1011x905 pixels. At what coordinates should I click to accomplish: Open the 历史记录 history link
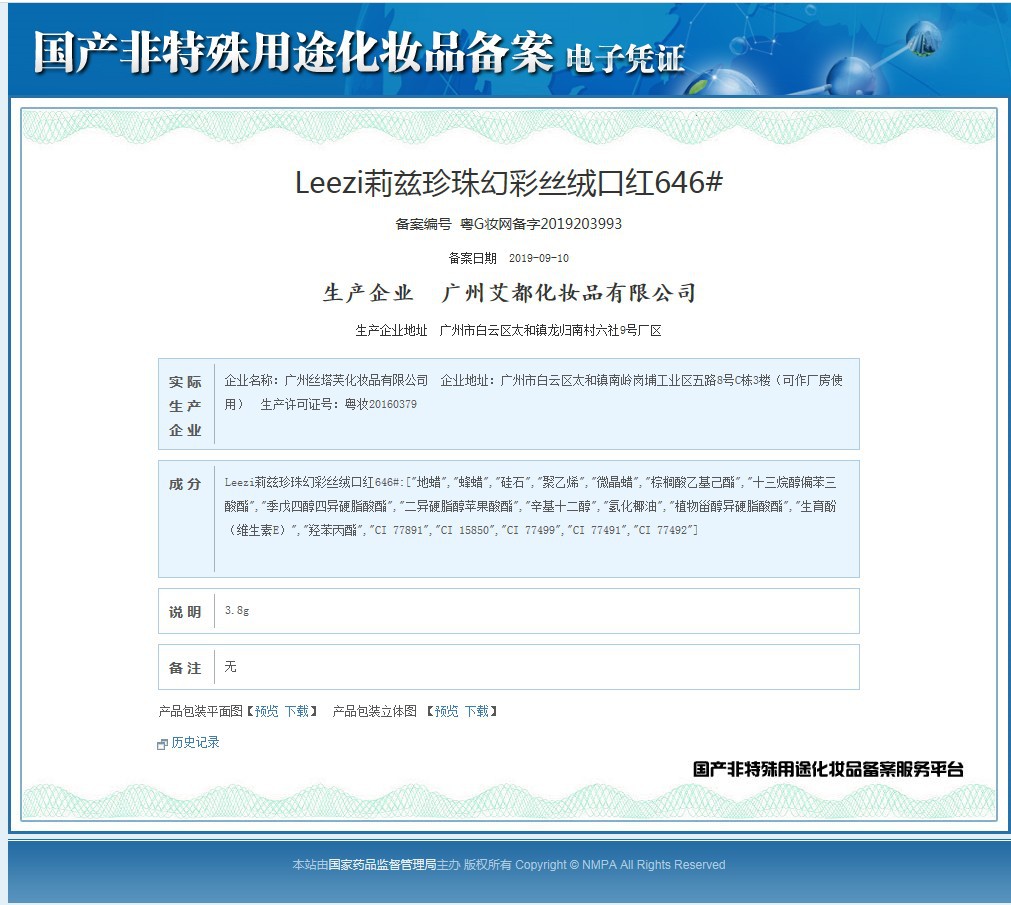click(x=195, y=743)
